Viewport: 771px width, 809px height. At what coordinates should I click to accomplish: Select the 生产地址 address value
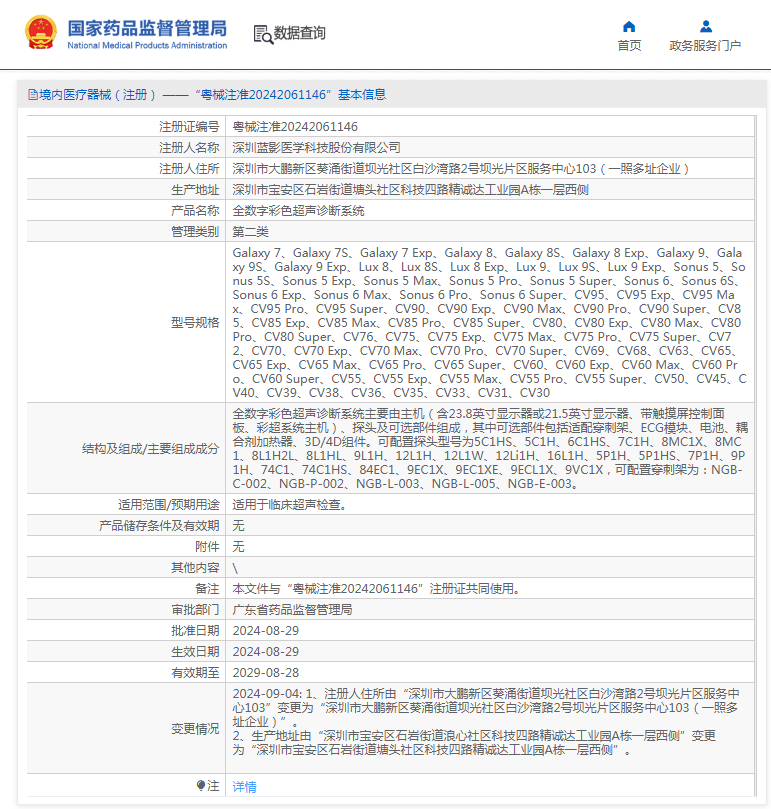[410, 190]
